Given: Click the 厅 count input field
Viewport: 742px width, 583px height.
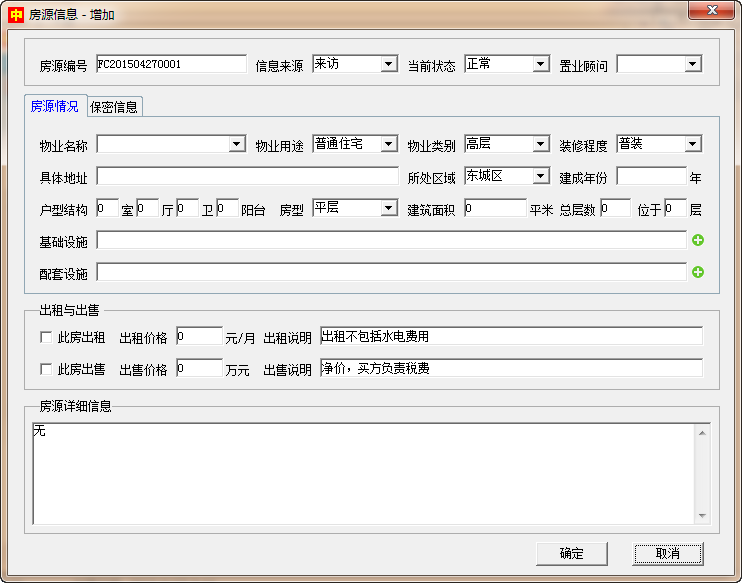Looking at the screenshot, I should click(147, 208).
